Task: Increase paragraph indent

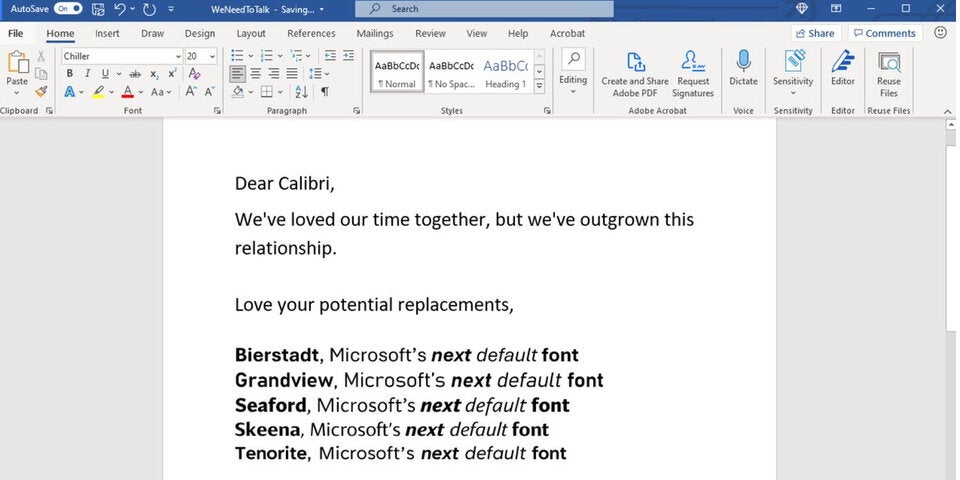Action: tap(348, 56)
